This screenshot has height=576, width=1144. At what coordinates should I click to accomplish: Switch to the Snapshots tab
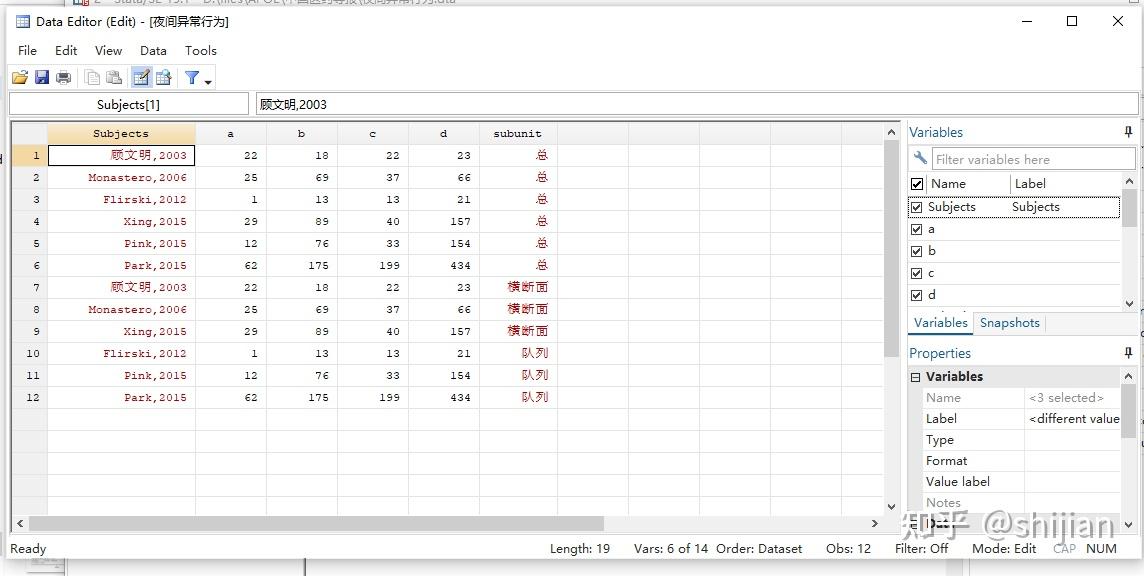1009,323
